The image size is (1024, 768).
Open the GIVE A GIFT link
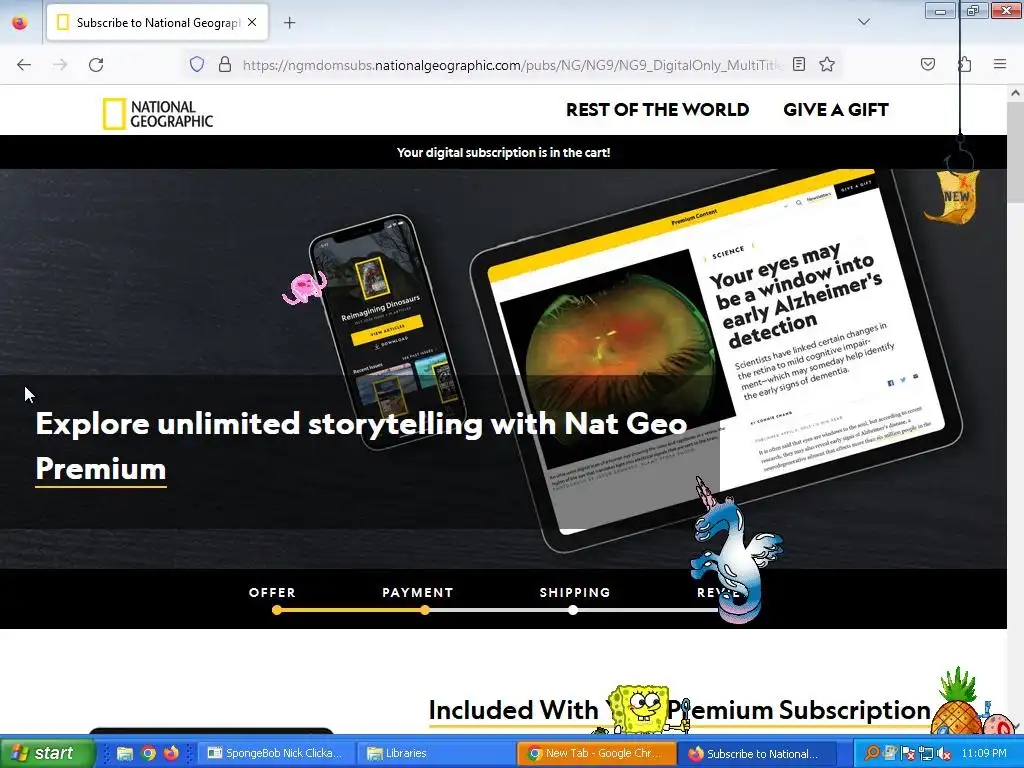(836, 110)
